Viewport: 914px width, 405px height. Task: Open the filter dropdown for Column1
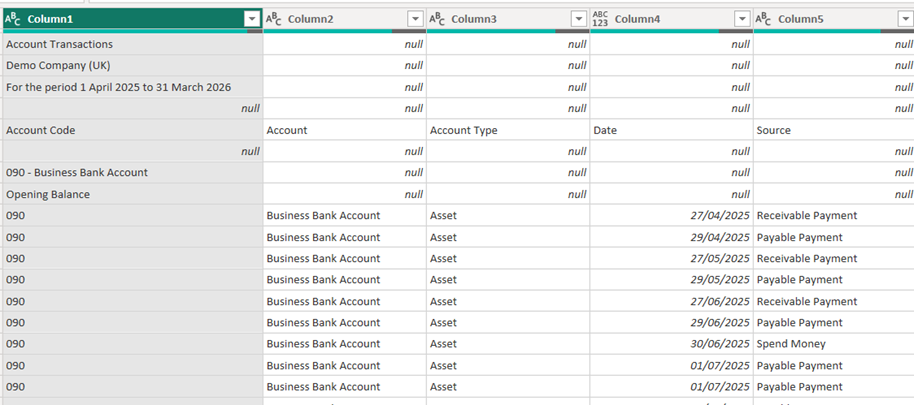tap(252, 19)
